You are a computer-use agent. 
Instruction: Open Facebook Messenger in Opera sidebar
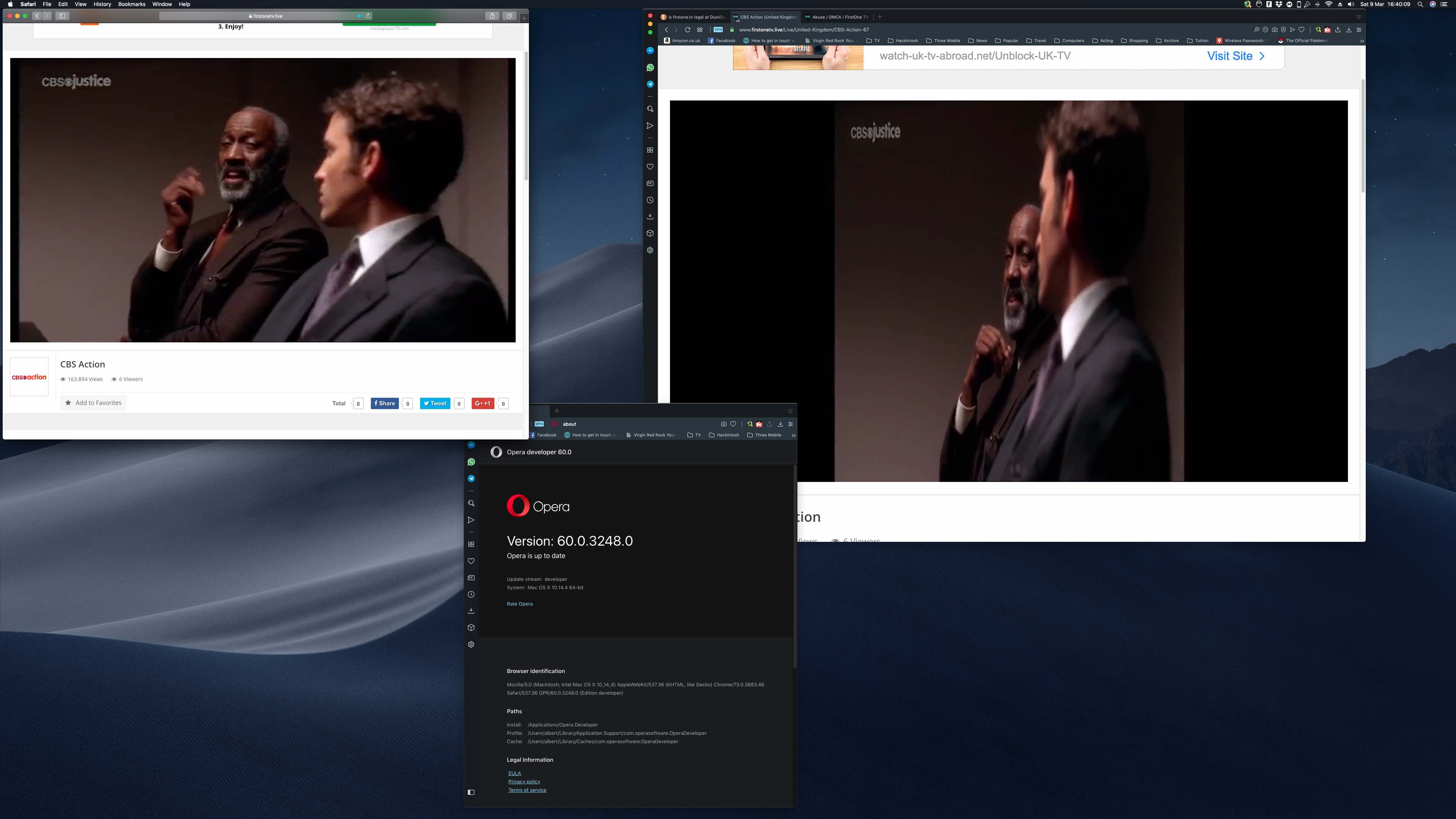(x=650, y=50)
